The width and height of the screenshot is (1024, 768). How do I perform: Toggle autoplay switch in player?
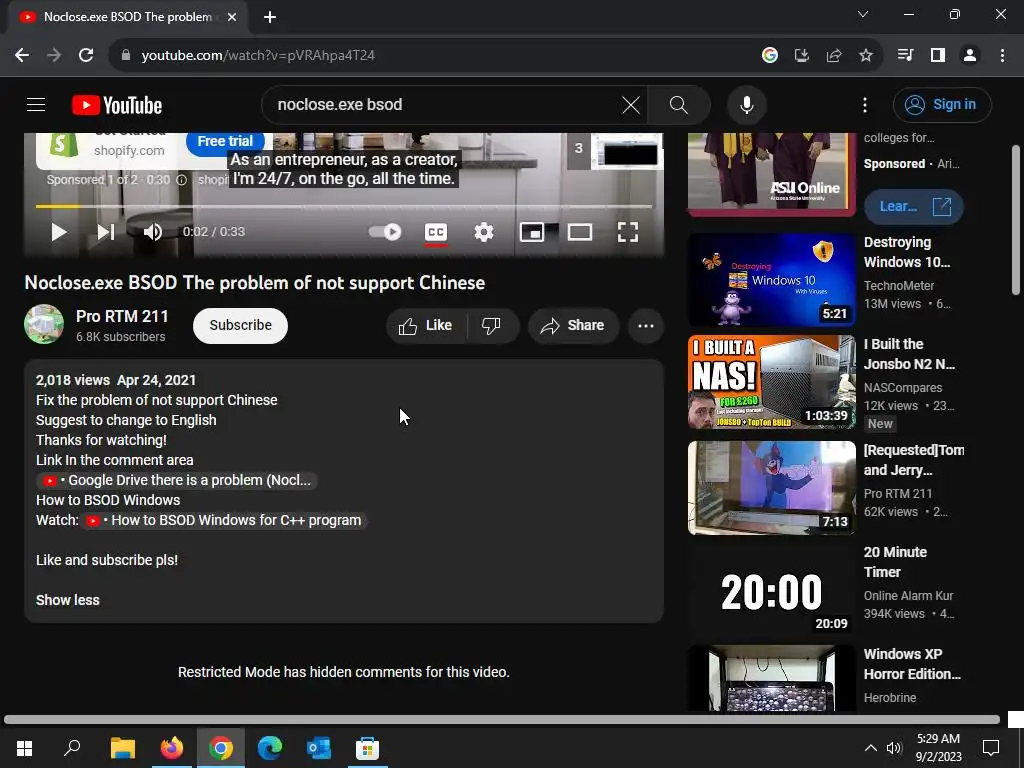(x=385, y=232)
